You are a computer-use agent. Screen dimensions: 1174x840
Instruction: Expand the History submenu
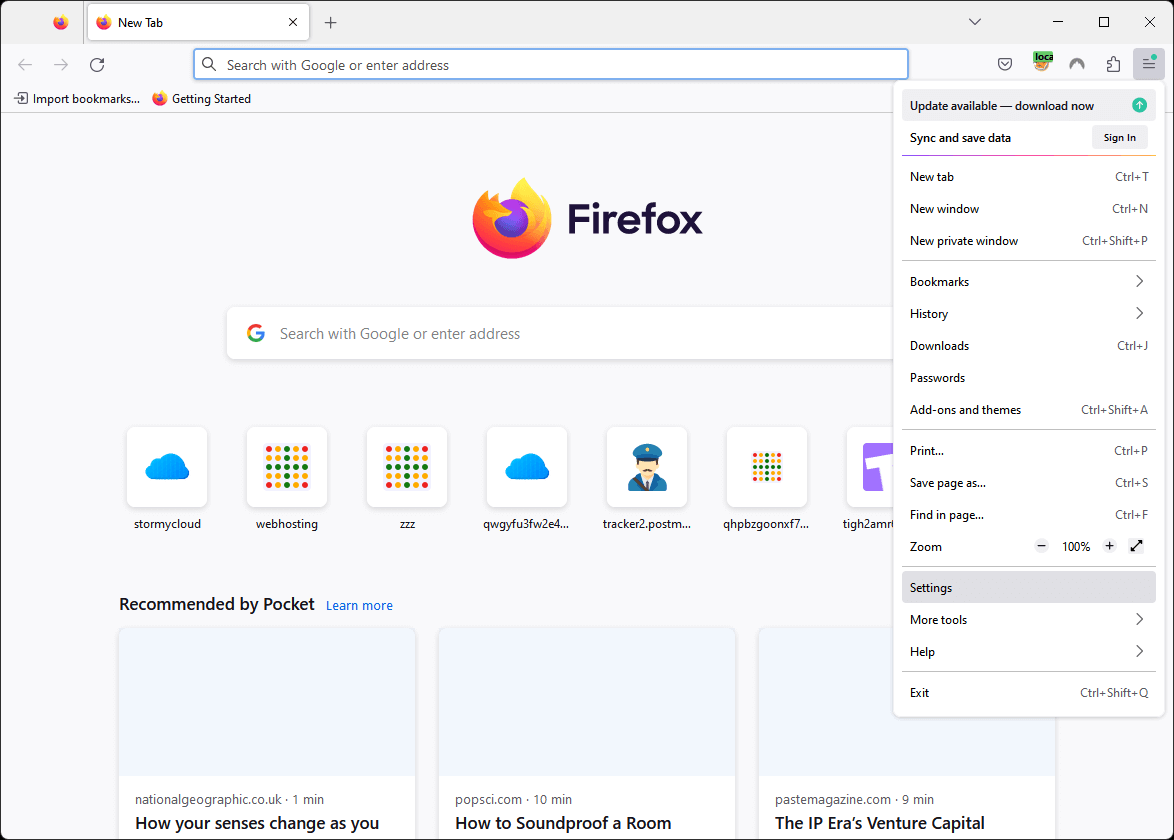click(x=1028, y=313)
